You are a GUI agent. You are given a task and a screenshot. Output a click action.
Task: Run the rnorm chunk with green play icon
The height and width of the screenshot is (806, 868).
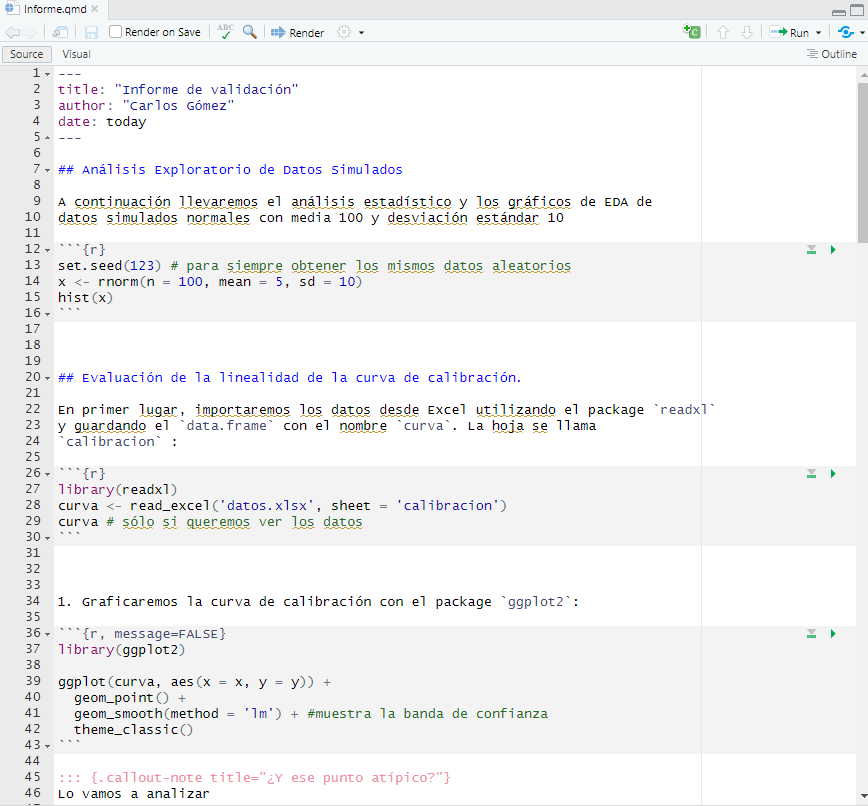pos(833,249)
